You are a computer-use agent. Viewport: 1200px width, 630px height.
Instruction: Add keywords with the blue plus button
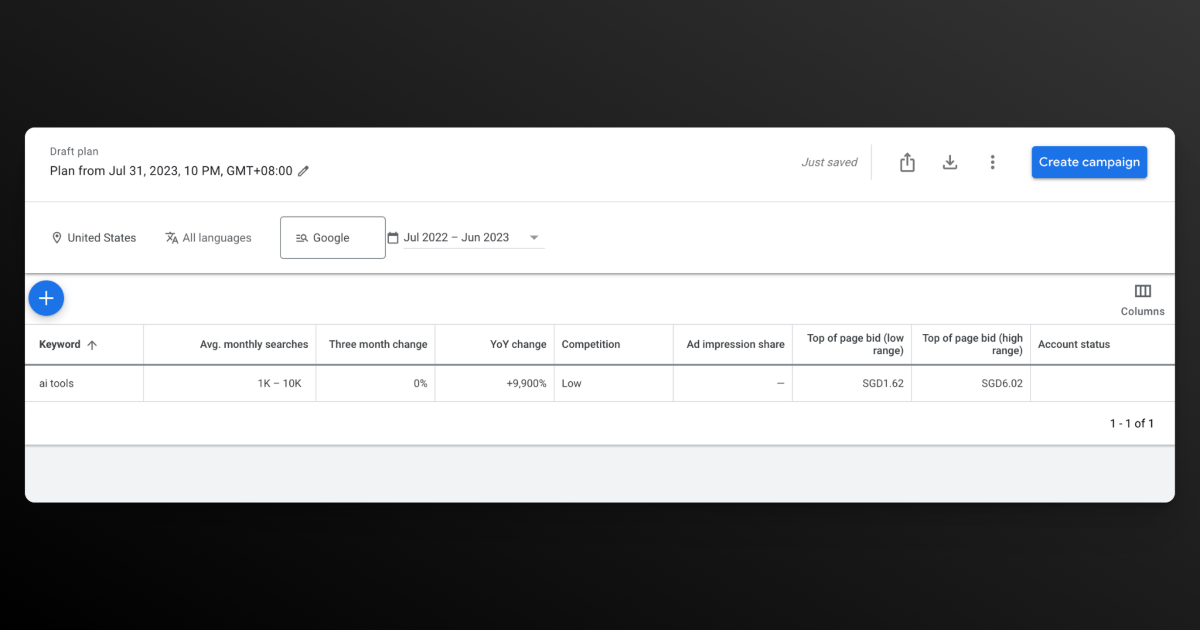point(46,298)
